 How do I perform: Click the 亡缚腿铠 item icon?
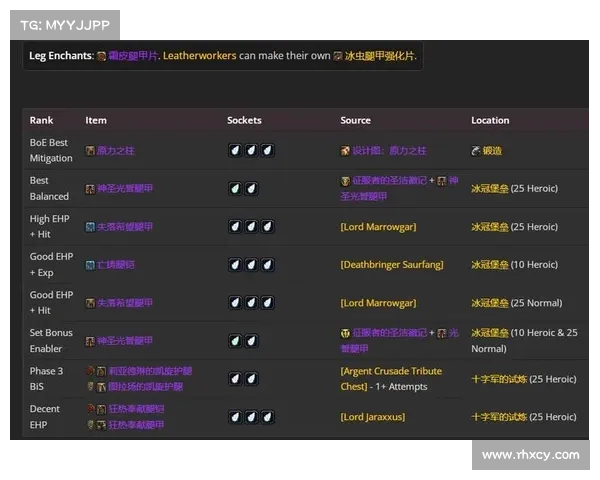pos(90,265)
